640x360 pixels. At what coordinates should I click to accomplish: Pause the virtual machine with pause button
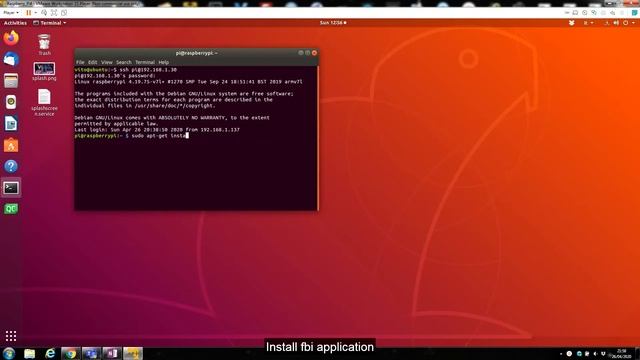[x=28, y=13]
